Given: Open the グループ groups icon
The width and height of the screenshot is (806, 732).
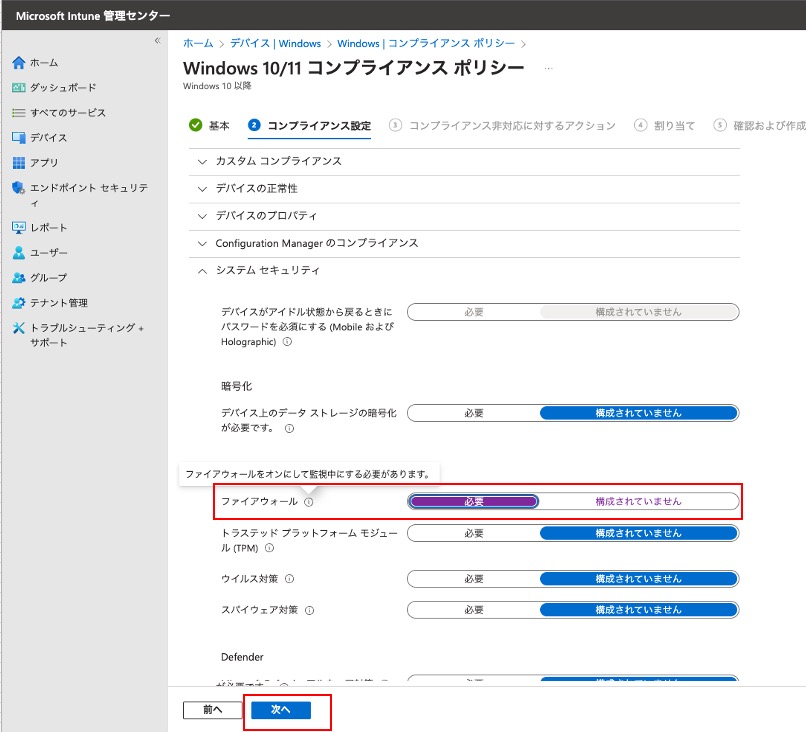Looking at the screenshot, I should (19, 278).
